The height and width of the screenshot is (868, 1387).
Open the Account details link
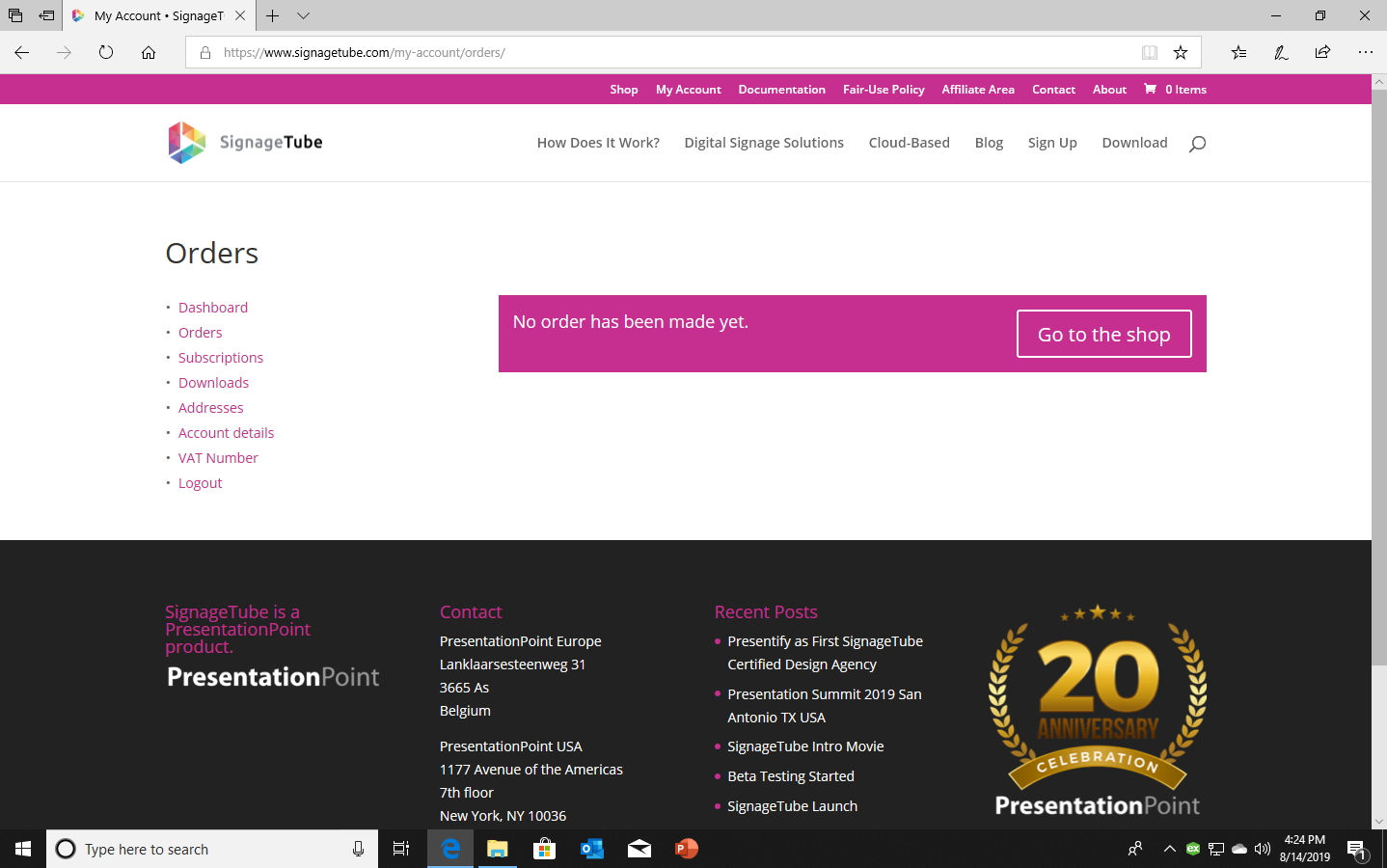point(227,433)
